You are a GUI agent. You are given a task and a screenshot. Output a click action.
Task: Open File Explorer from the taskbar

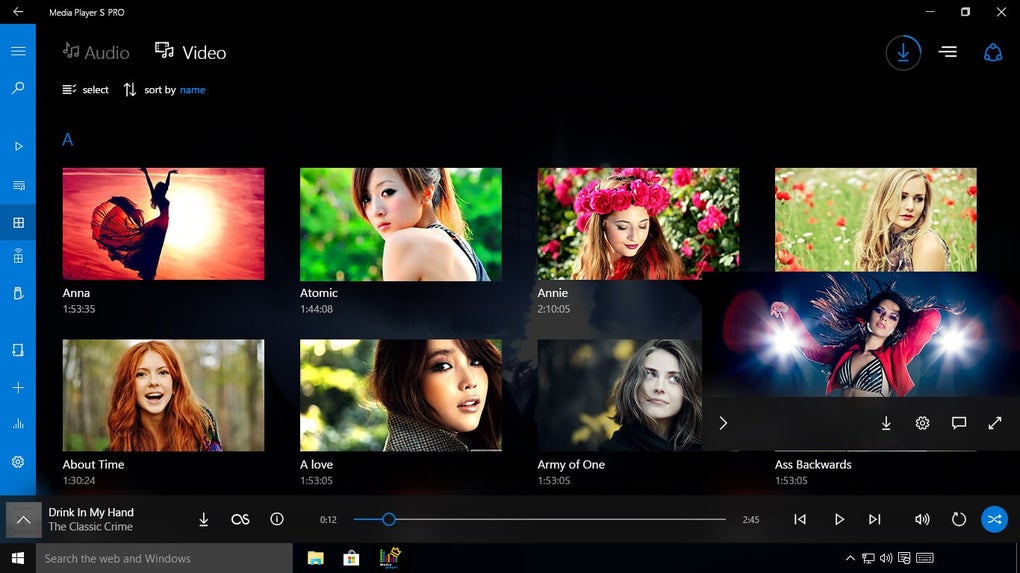[315, 558]
